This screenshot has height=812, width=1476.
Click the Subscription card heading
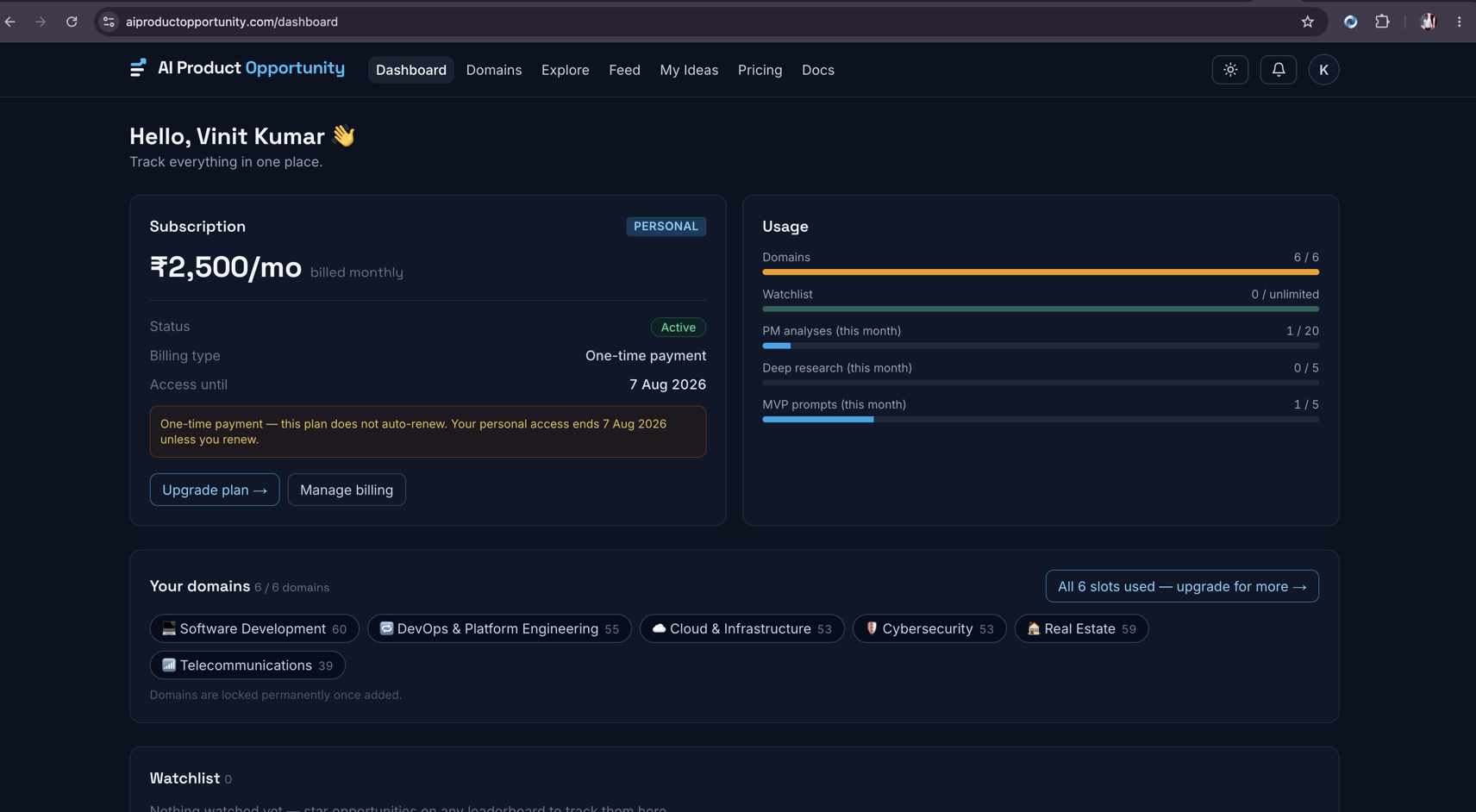coord(197,227)
